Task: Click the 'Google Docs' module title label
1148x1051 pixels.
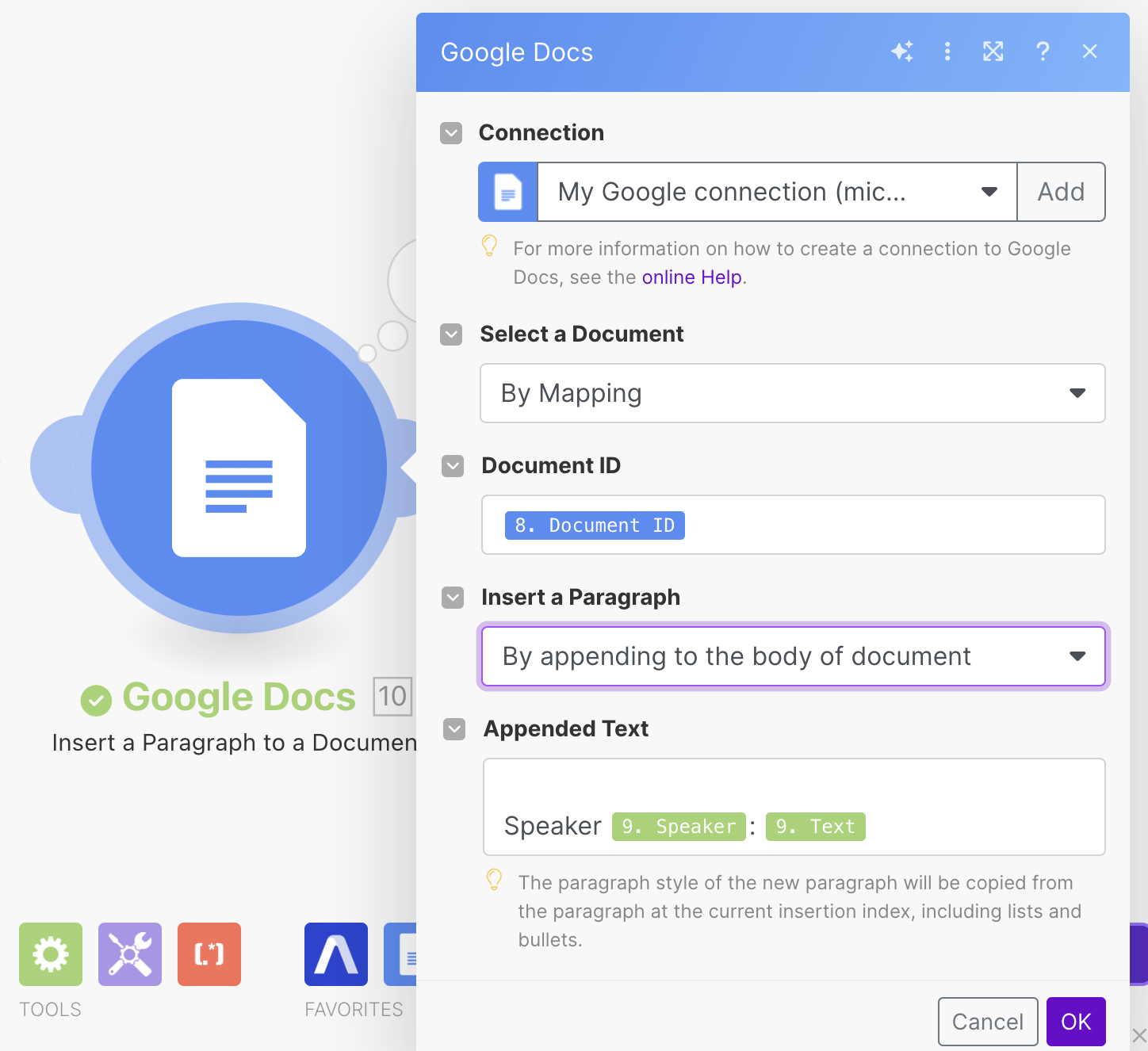Action: point(239,697)
